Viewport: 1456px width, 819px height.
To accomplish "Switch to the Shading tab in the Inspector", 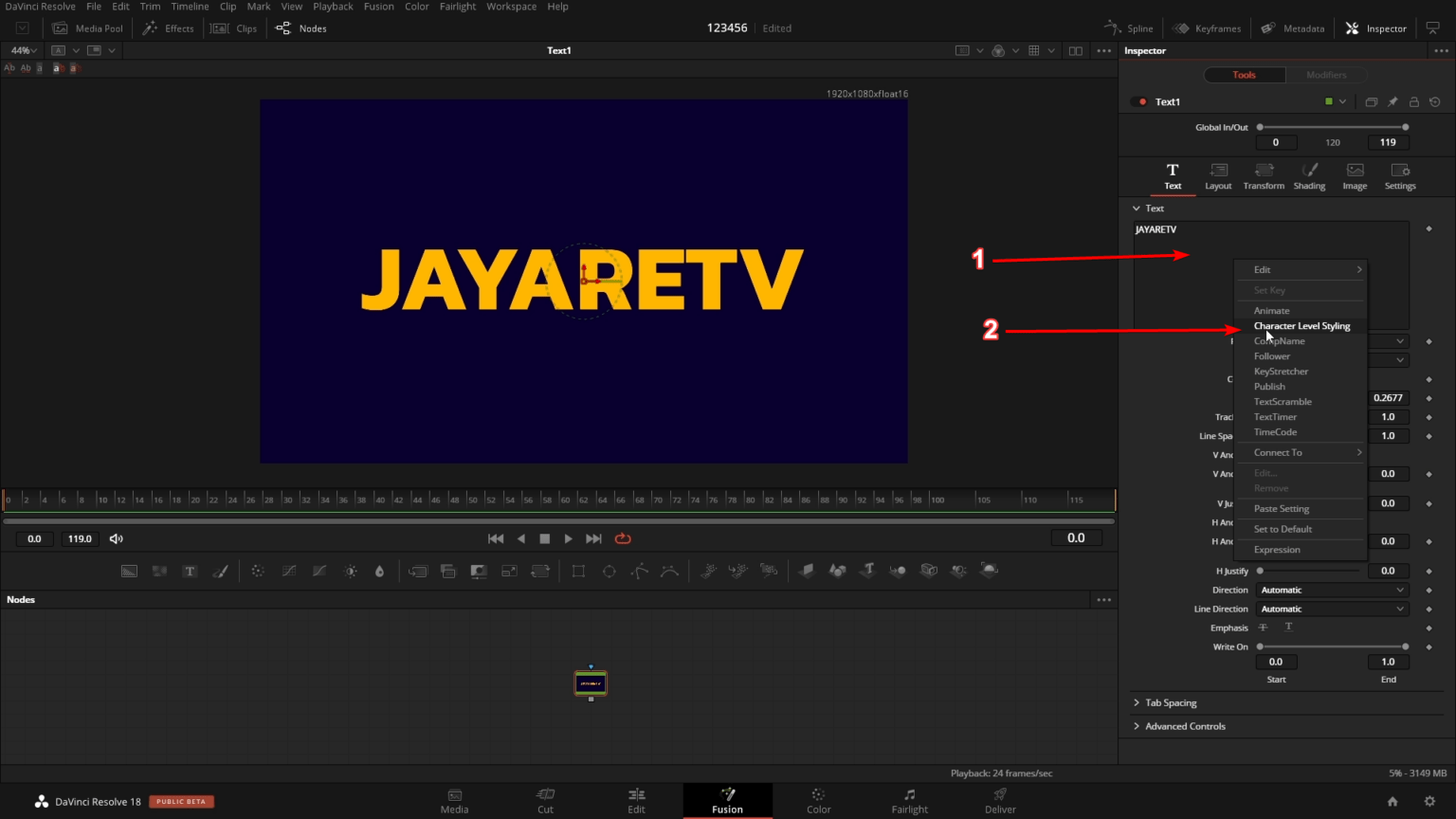I will coord(1309,175).
